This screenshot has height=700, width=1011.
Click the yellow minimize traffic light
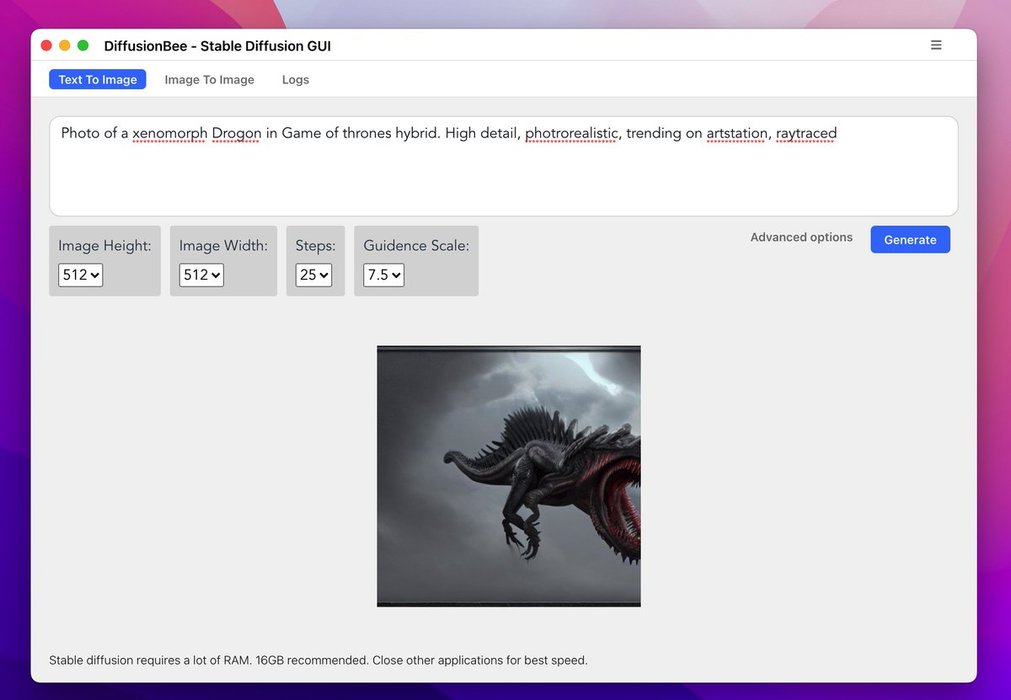63,44
